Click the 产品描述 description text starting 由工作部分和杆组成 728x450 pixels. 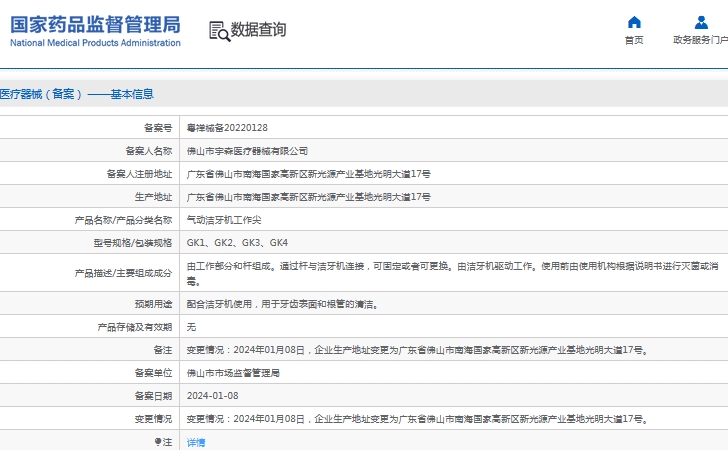coord(453,273)
